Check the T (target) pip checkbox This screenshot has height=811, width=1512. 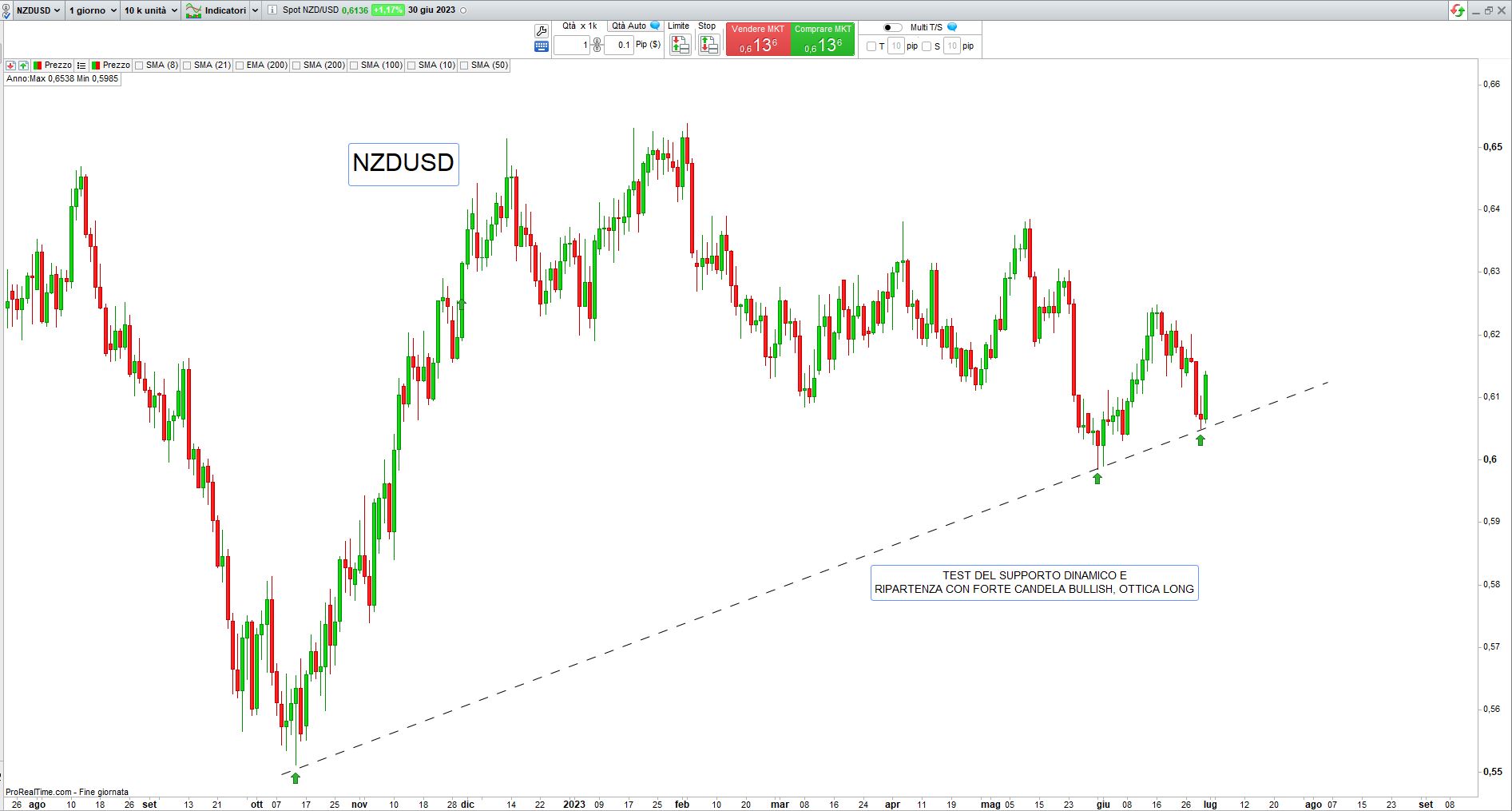click(x=871, y=46)
